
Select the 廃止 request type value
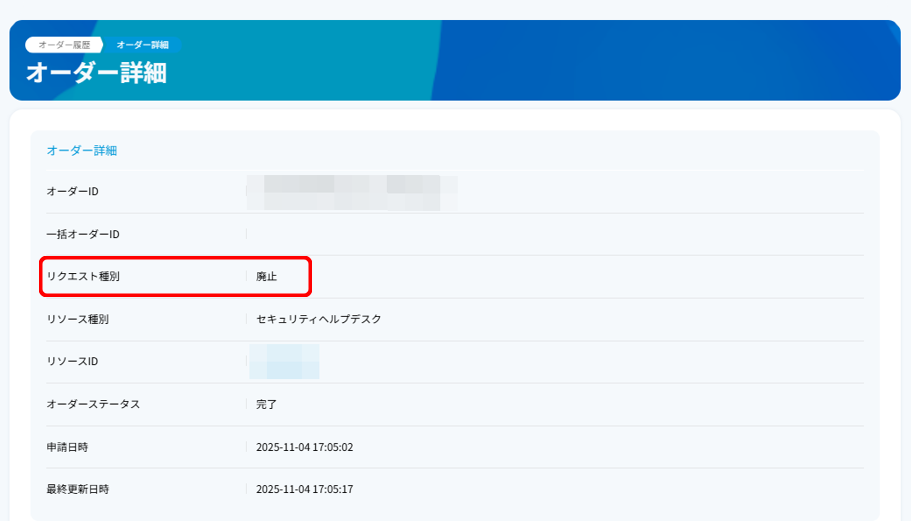coord(267,277)
